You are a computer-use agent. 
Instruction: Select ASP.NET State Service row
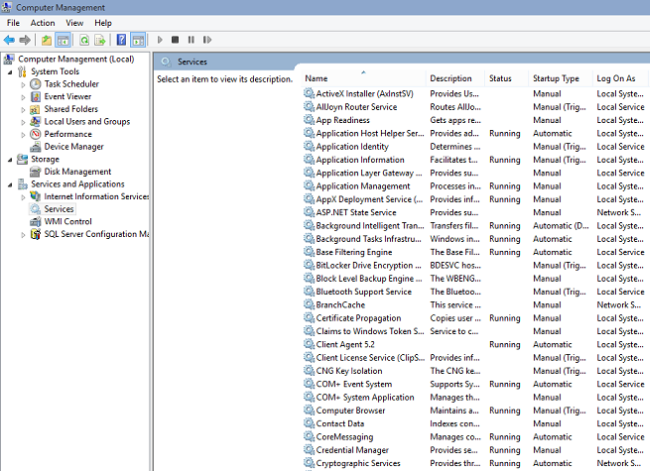click(474, 212)
